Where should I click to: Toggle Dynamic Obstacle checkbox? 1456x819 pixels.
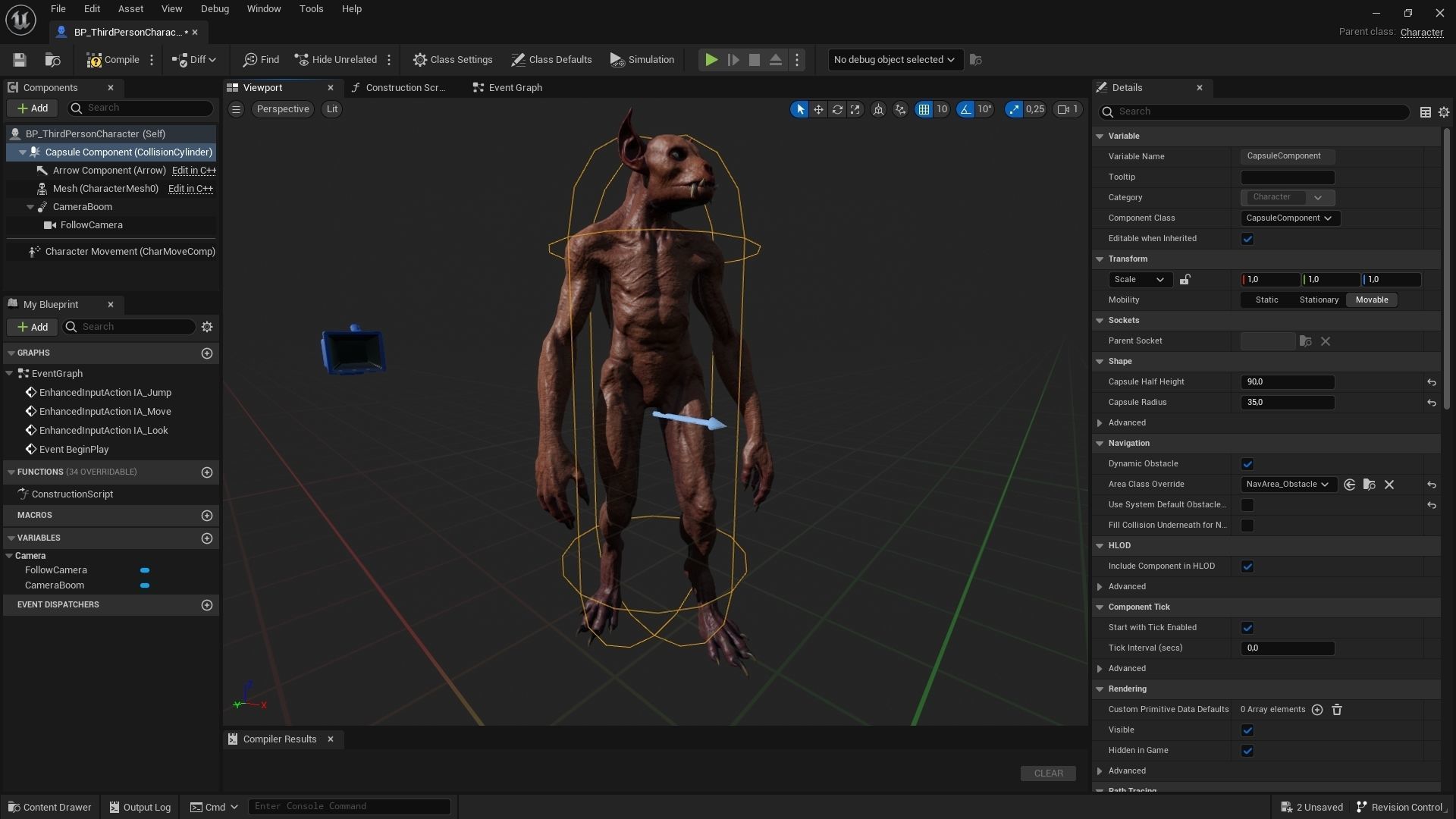pos(1247,464)
